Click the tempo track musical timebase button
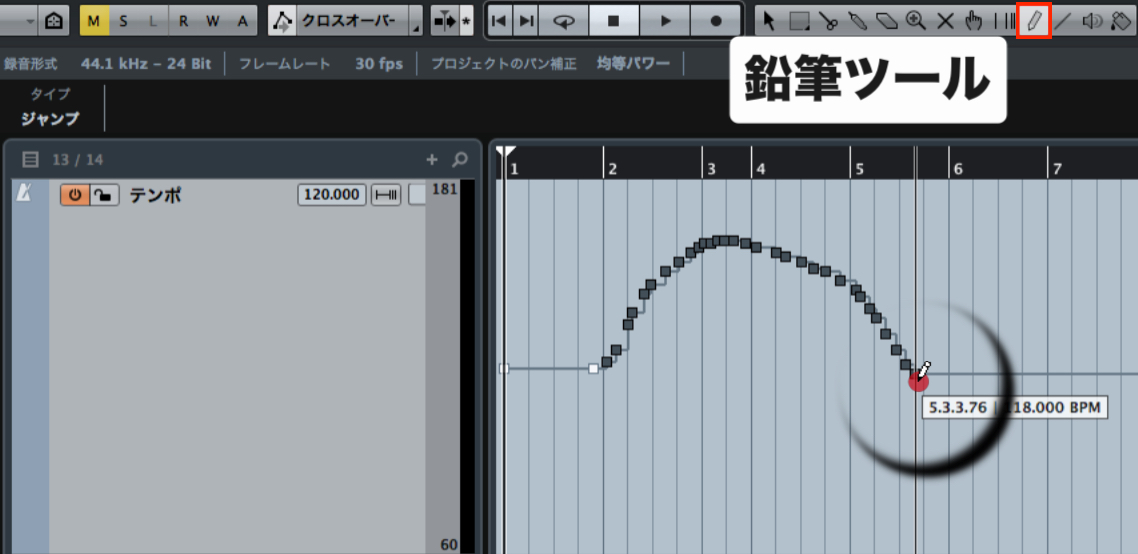Screen dimensions: 1138x554 coord(386,195)
